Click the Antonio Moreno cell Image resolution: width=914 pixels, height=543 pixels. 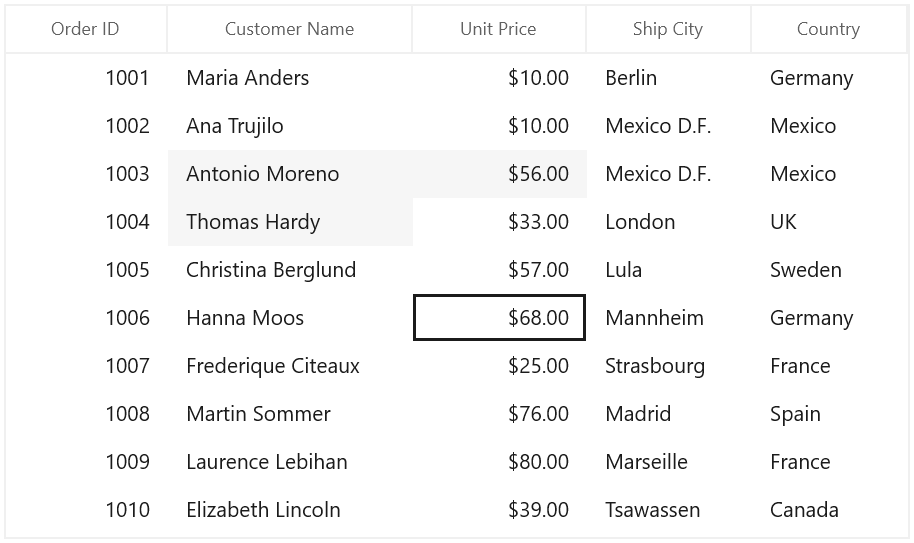point(290,174)
